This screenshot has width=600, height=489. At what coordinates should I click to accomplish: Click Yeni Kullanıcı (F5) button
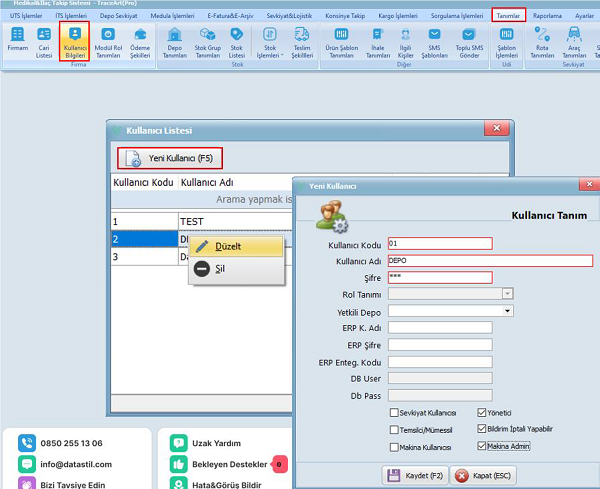[170, 158]
